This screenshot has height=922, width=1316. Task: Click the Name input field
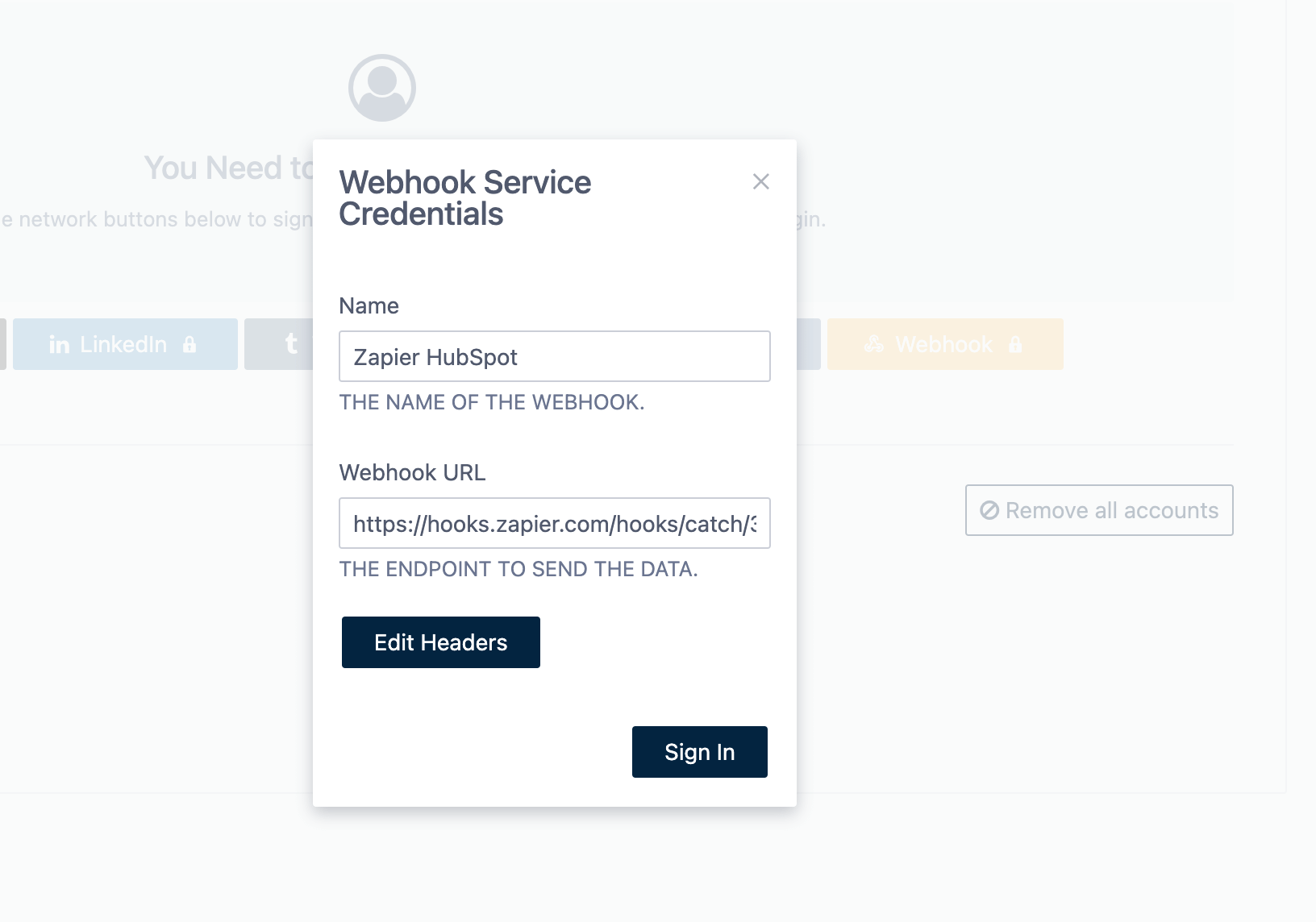coord(554,356)
